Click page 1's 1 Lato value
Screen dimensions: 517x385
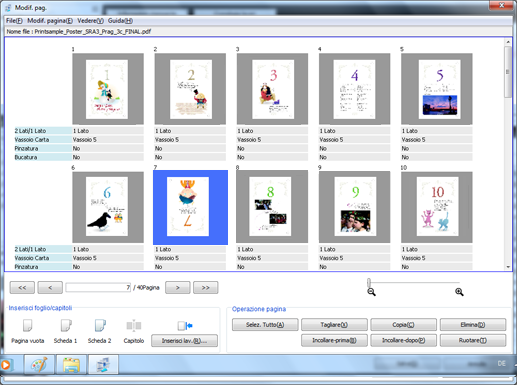(108, 131)
